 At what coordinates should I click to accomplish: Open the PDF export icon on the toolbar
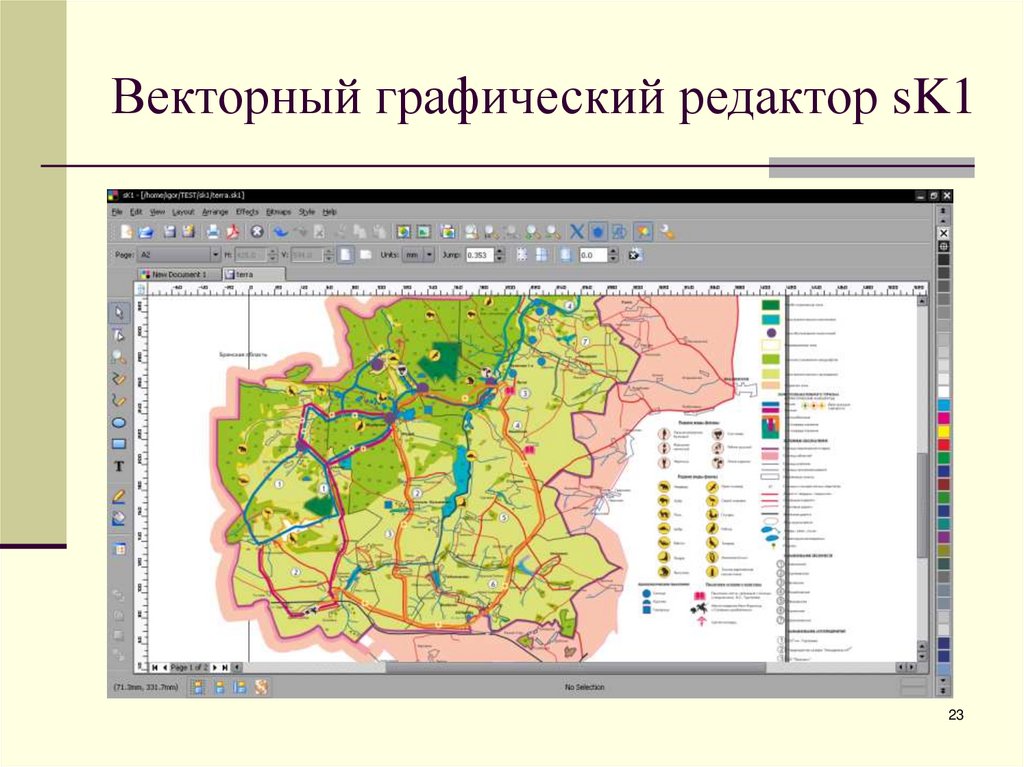233,232
